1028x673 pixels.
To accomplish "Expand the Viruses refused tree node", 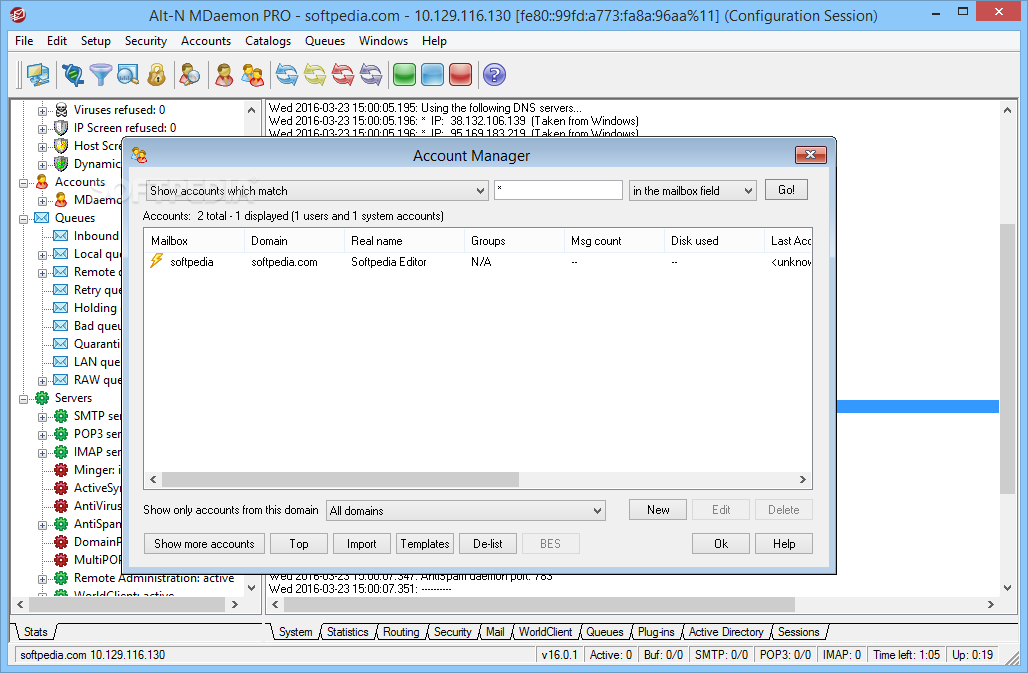I will [x=43, y=111].
